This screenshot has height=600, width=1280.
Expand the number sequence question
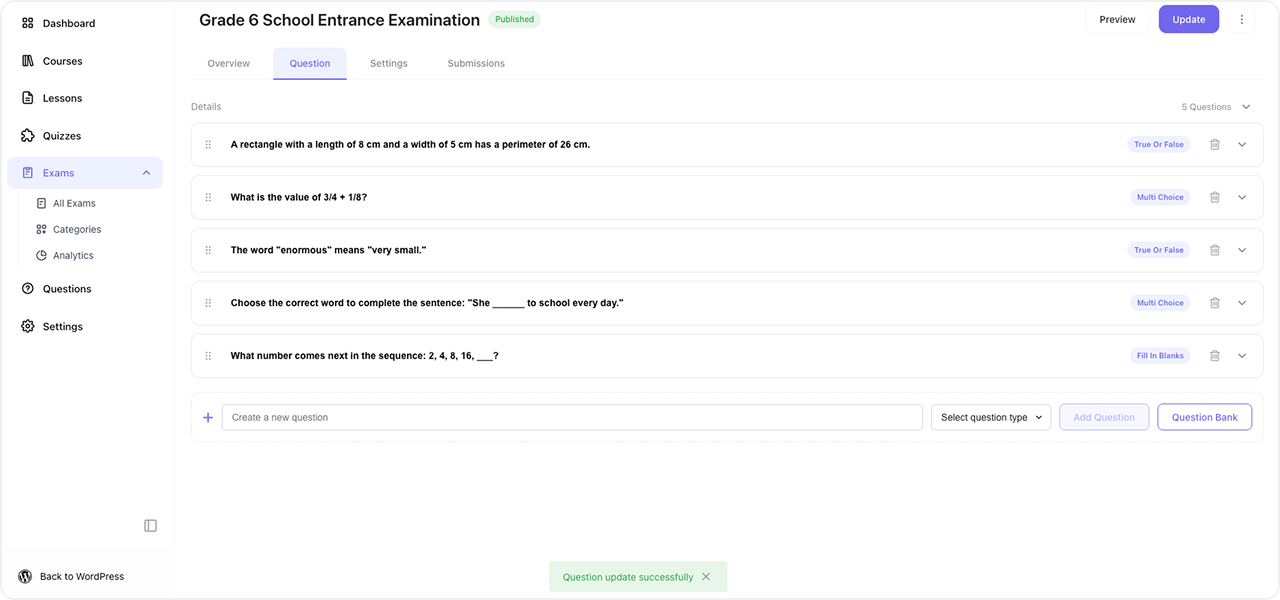tap(1242, 356)
